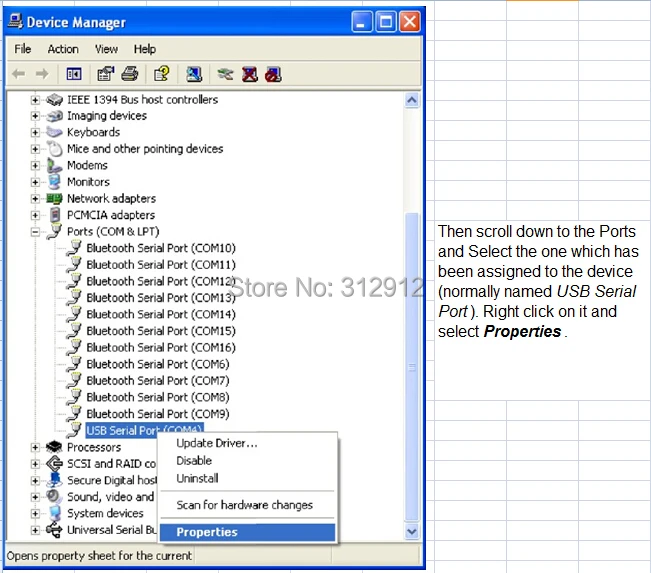Click the Processors chip icon
Screen dimensions: 651x573
coord(54,447)
